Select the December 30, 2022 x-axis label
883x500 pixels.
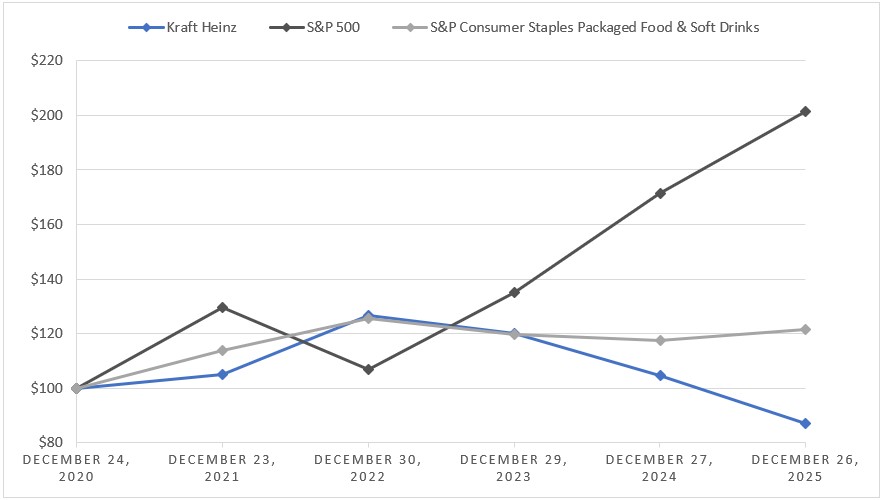point(368,468)
